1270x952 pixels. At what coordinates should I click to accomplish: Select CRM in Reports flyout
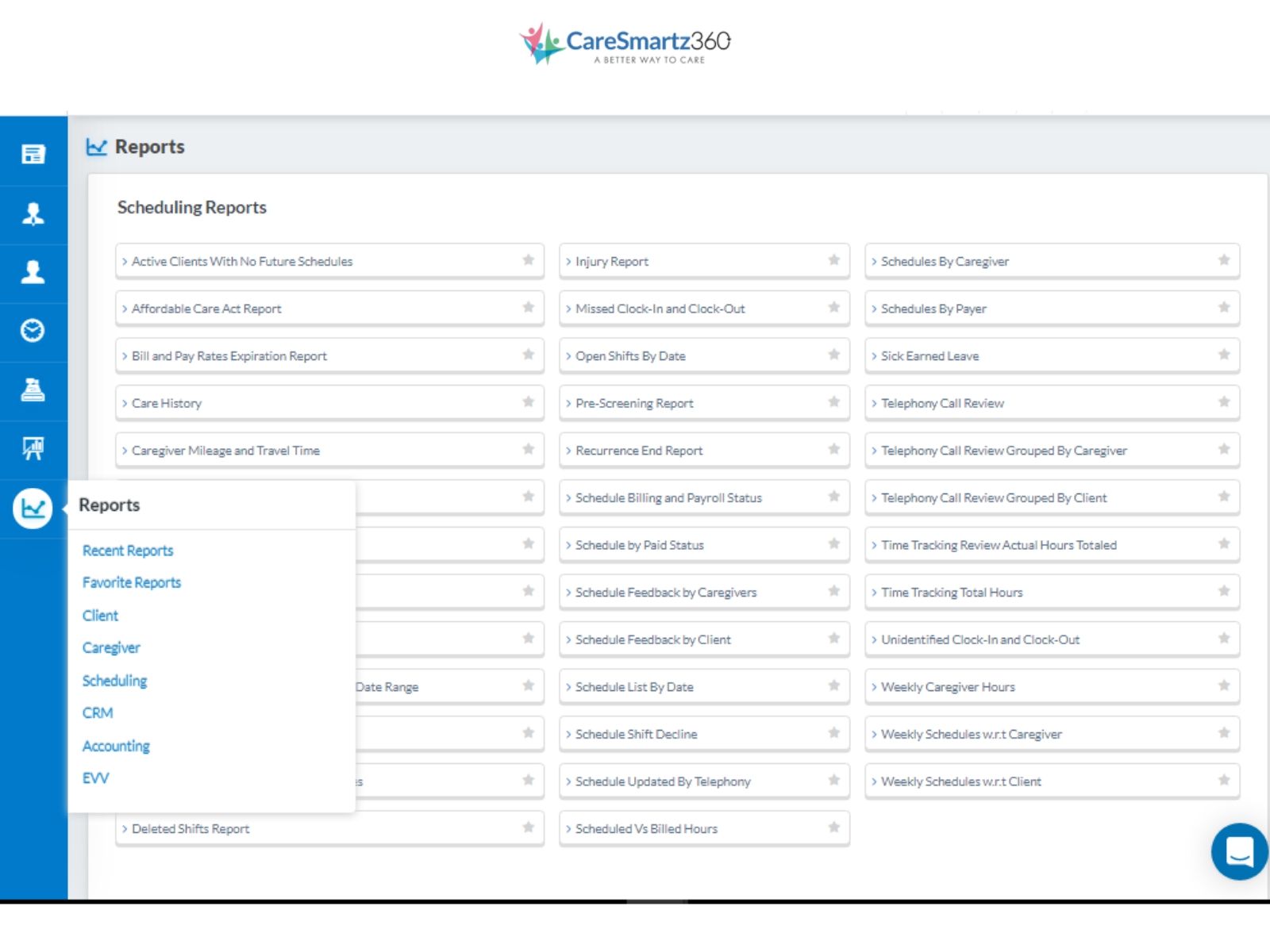[x=98, y=713]
